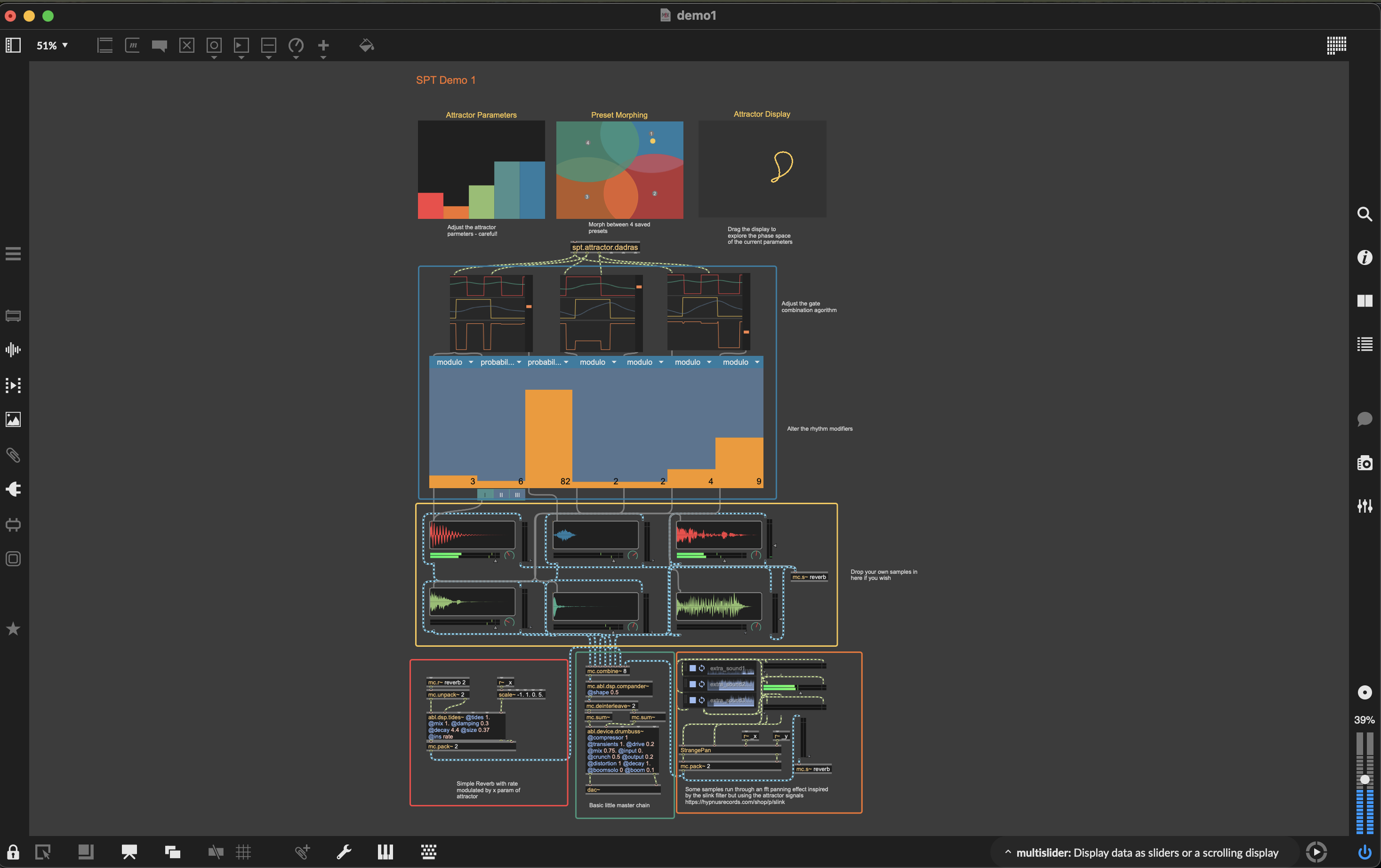Open the search sidebar with the magnifier icon
This screenshot has width=1381, height=868.
[1365, 214]
